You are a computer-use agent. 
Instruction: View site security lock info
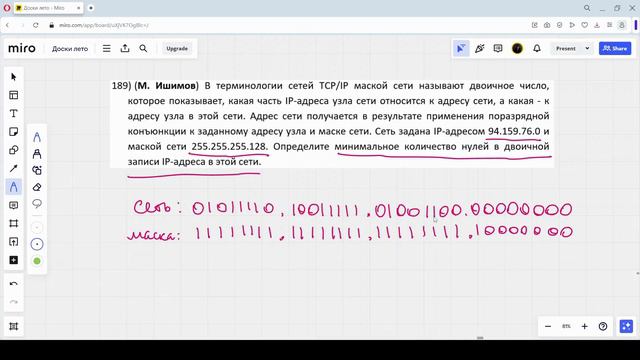pyautogui.click(x=51, y=25)
